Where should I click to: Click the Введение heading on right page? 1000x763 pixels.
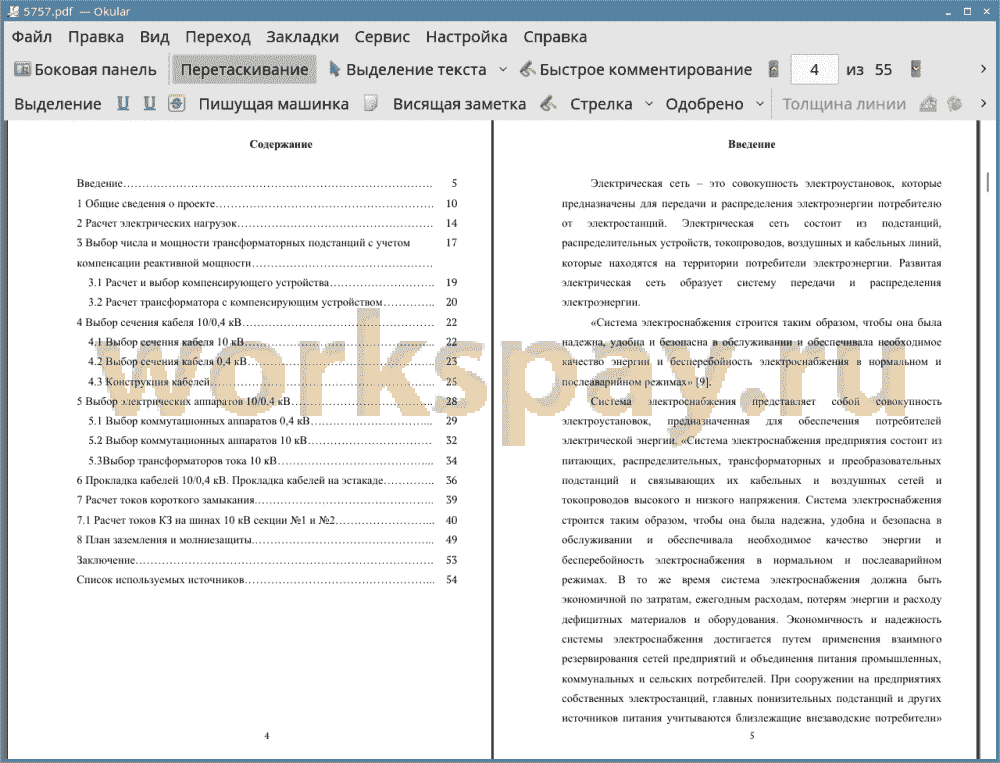pyautogui.click(x=751, y=144)
